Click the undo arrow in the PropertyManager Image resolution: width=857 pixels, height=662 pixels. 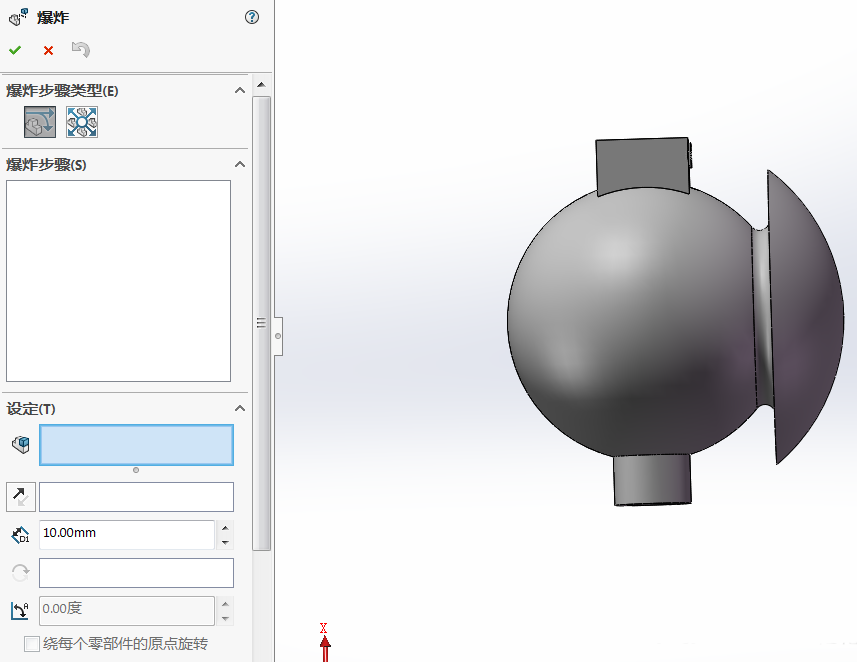(x=80, y=48)
